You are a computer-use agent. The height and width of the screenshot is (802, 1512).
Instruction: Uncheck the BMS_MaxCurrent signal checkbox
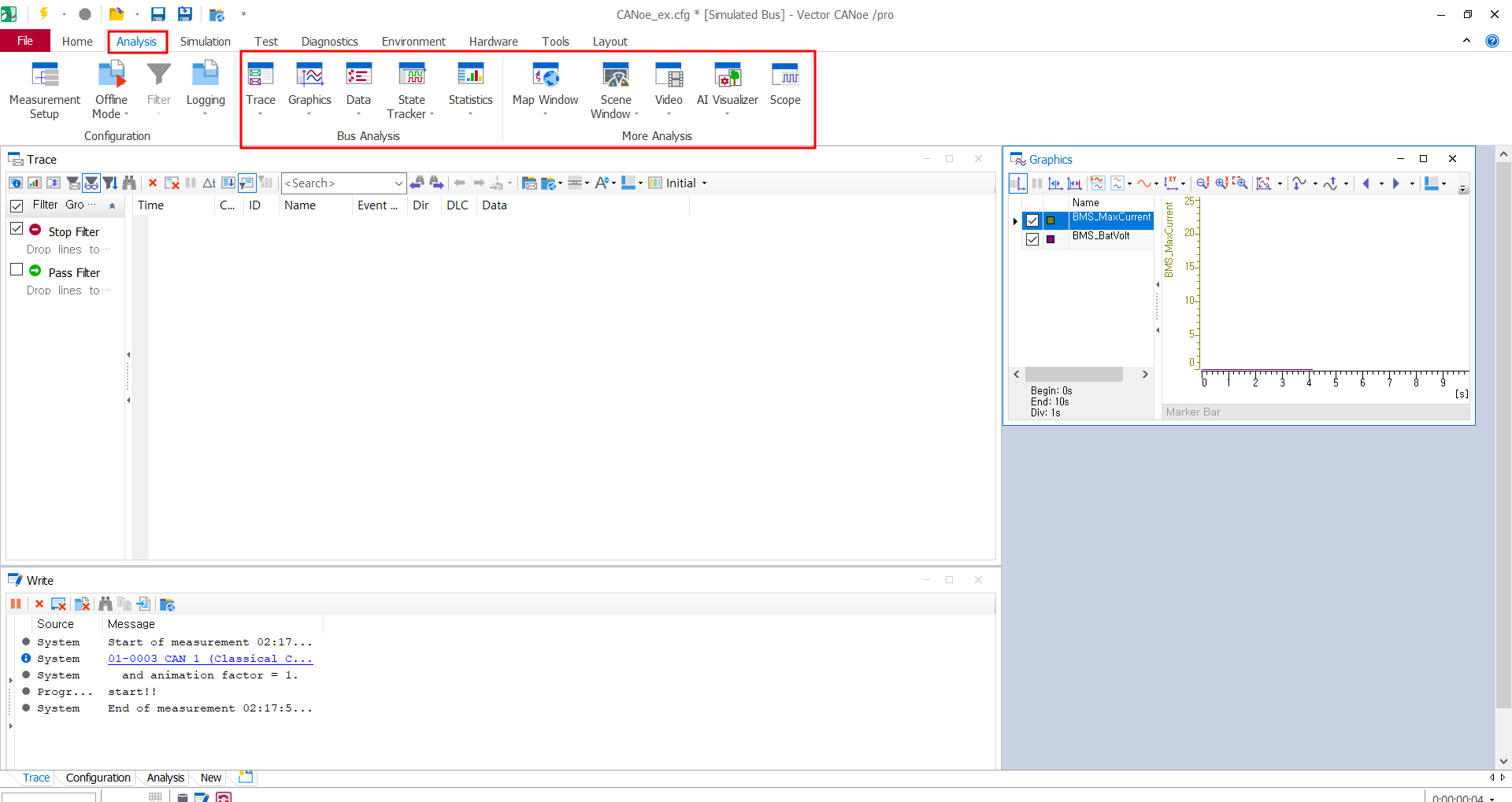(x=1032, y=220)
